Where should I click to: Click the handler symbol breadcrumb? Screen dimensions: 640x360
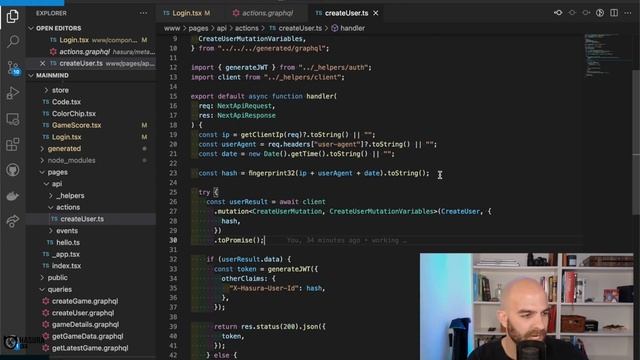pyautogui.click(x=348, y=28)
